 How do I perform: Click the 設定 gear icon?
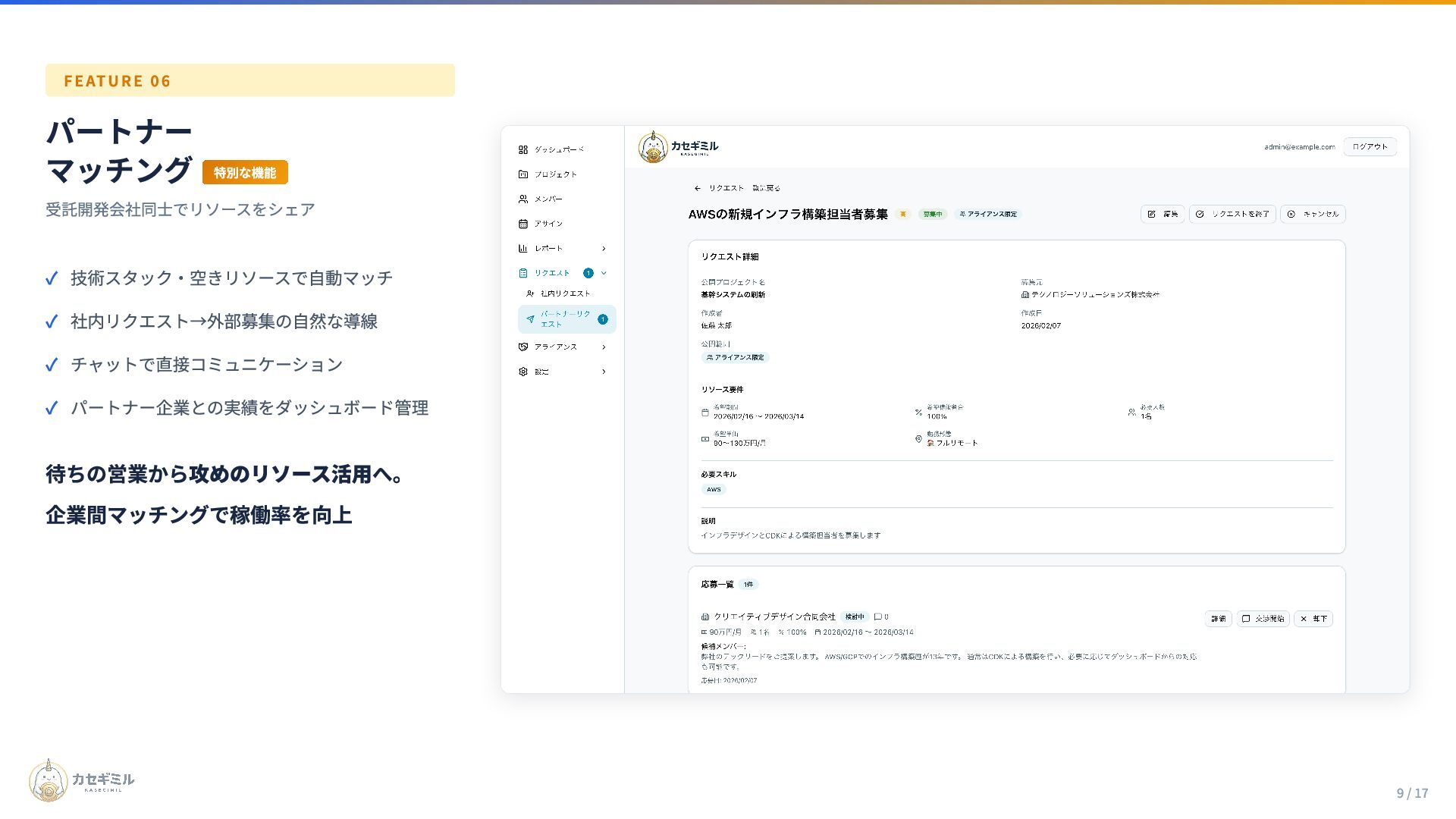point(523,372)
